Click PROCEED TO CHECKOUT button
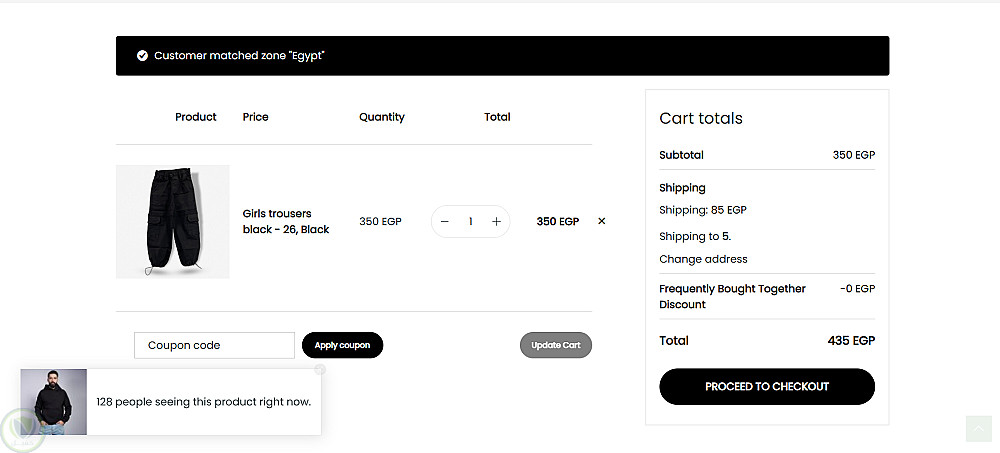 pyautogui.click(x=767, y=387)
